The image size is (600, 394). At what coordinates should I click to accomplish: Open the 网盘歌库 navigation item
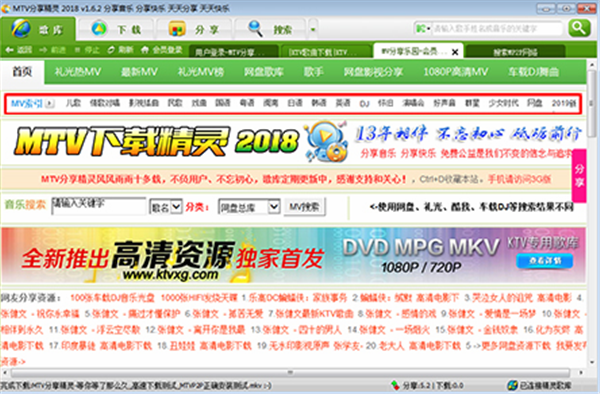264,72
